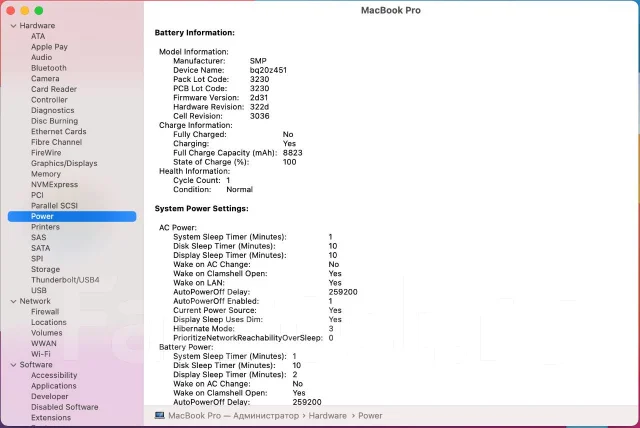This screenshot has height=428, width=640.
Task: Select Wi-Fi entry
Action: (x=40, y=355)
